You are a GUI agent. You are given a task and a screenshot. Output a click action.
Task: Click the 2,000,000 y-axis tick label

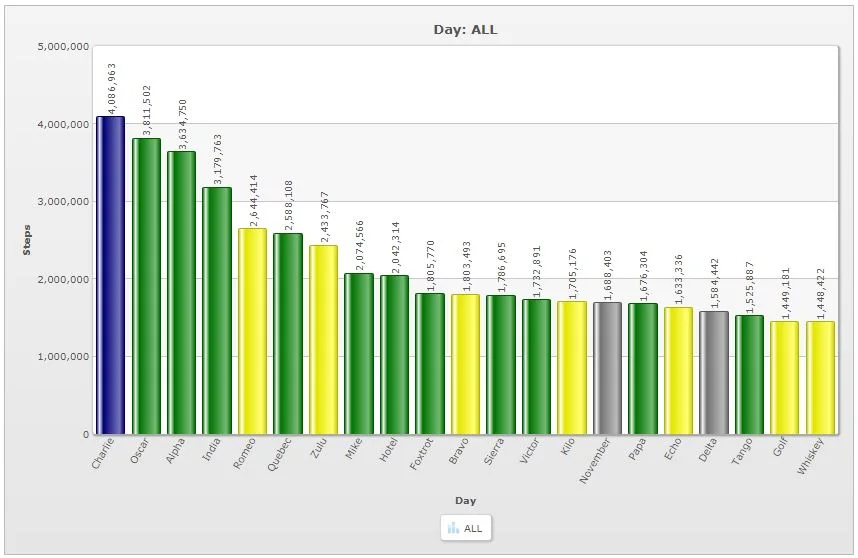click(x=63, y=279)
